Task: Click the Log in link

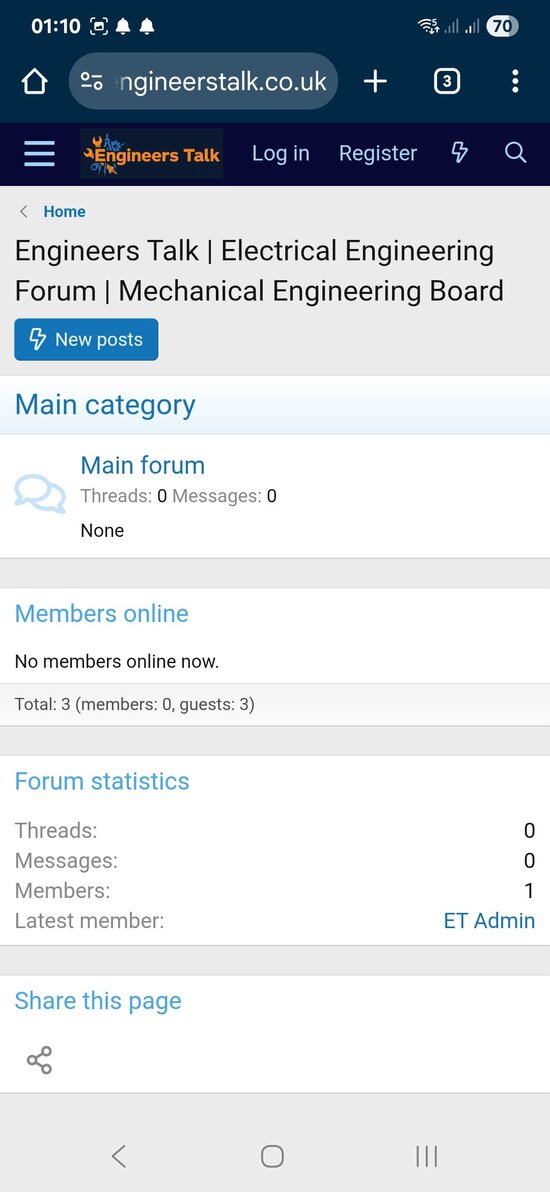Action: point(281,154)
